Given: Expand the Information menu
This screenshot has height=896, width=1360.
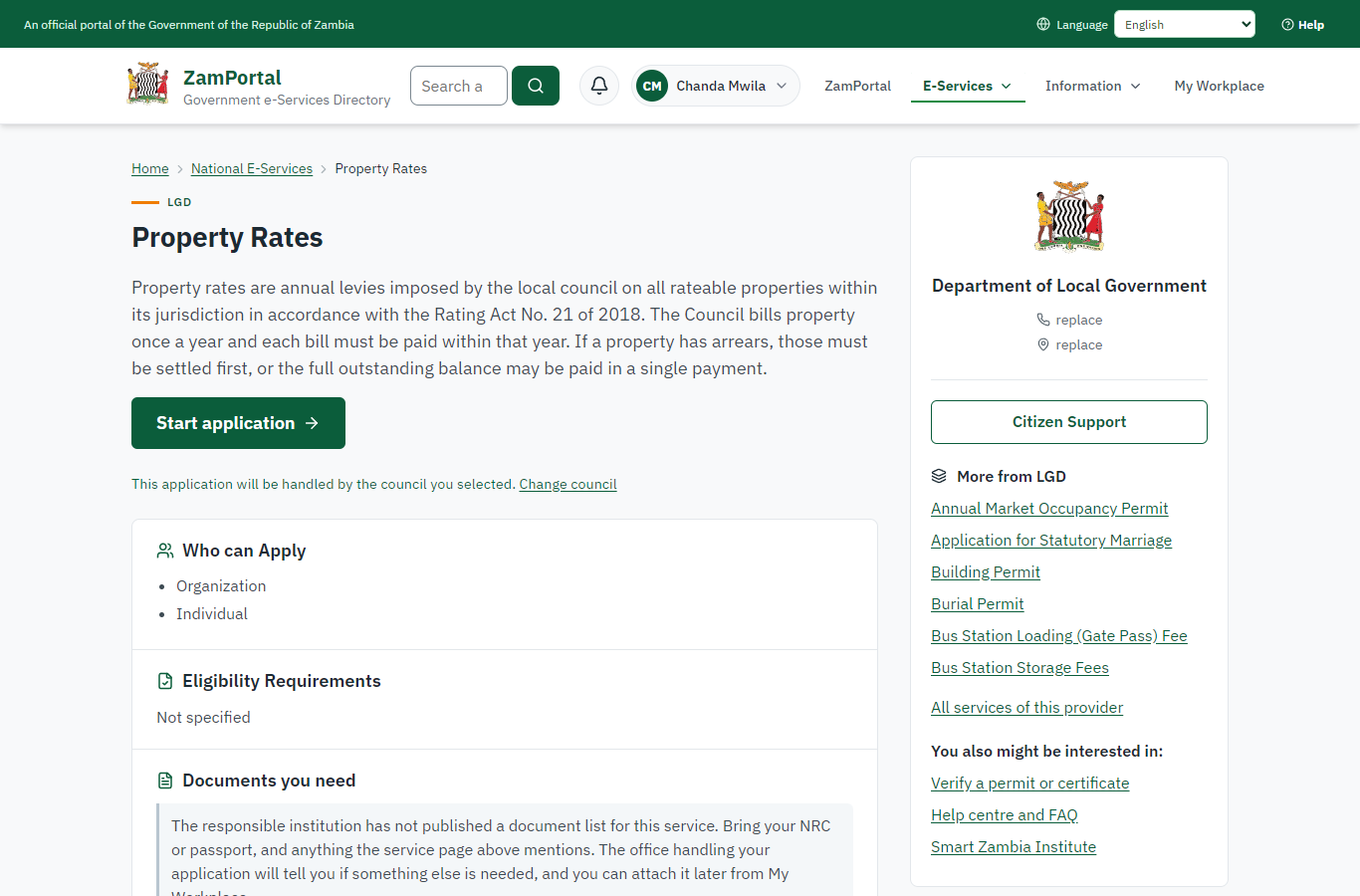Looking at the screenshot, I should pyautogui.click(x=1093, y=86).
